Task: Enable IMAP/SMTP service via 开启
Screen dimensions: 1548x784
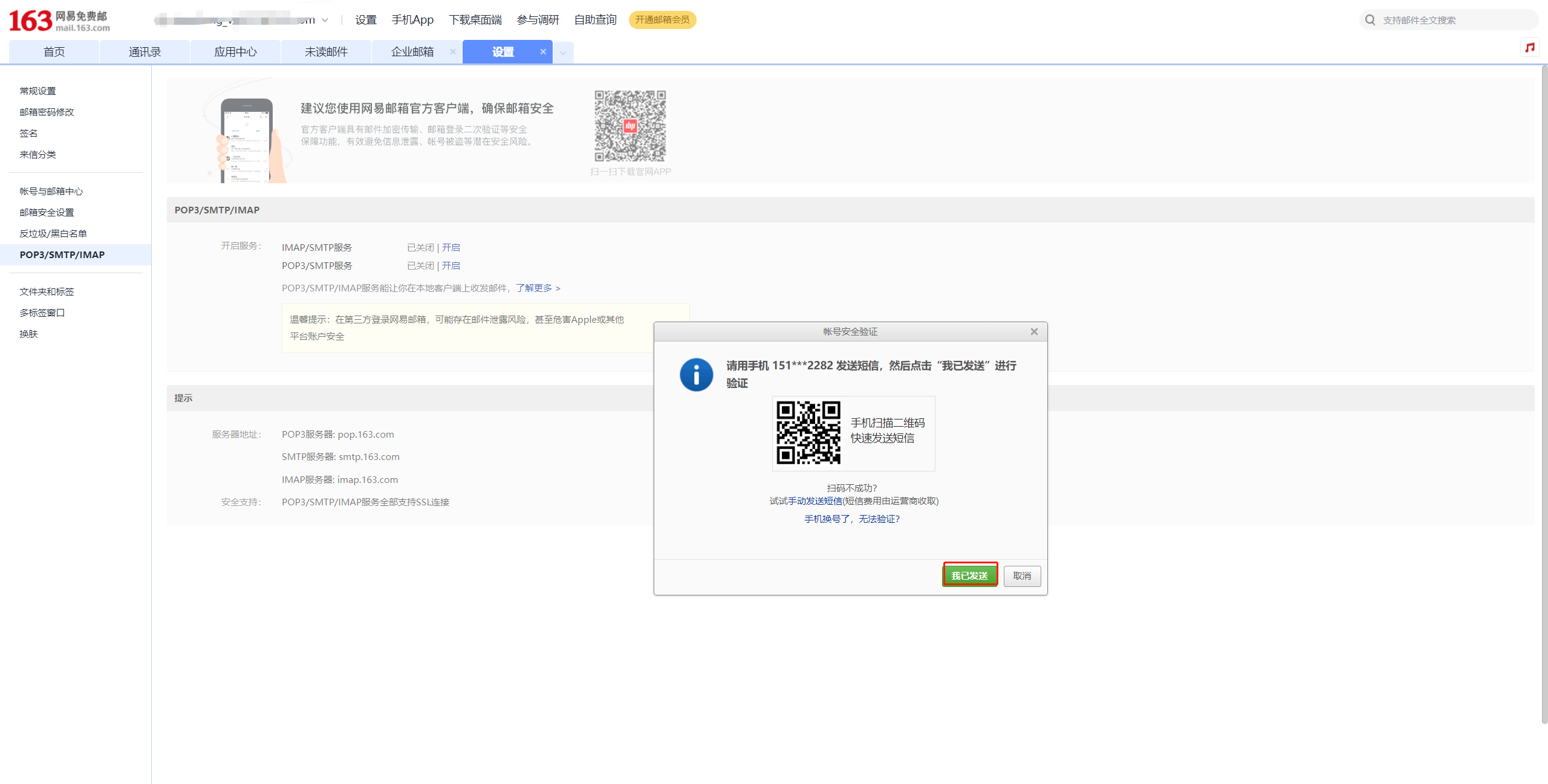Action: pos(450,247)
